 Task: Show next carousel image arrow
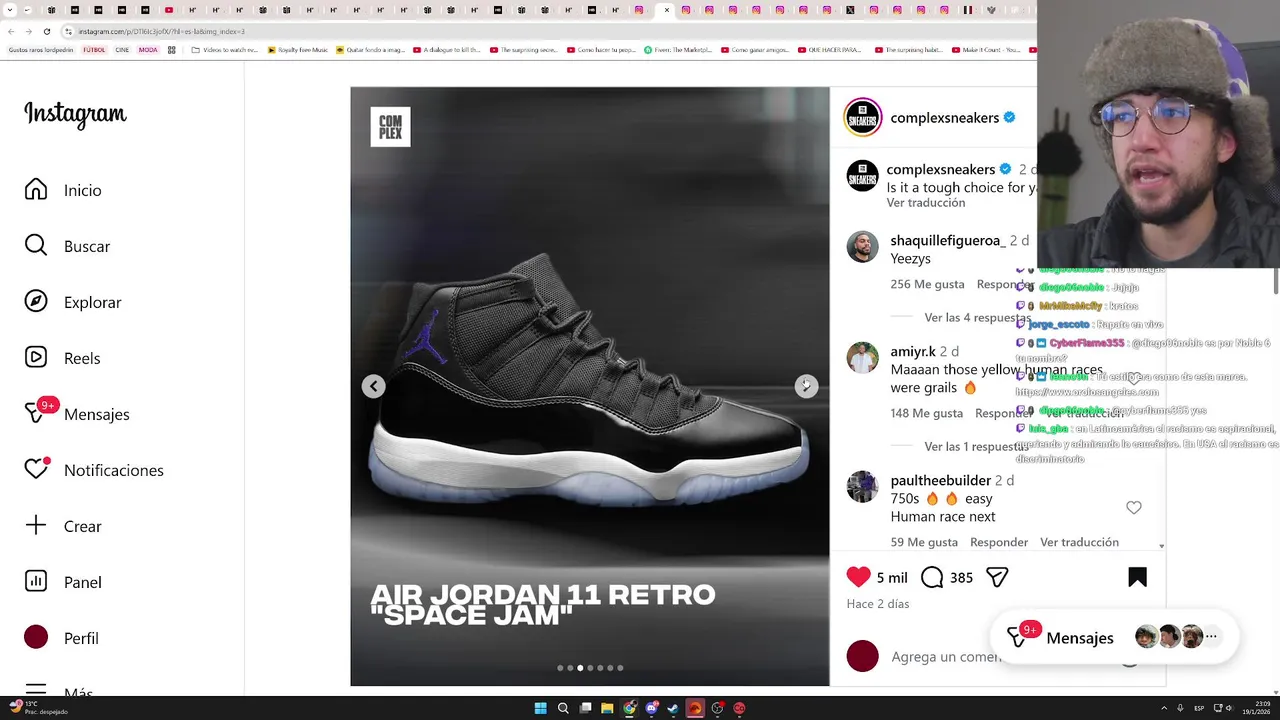[x=806, y=386]
